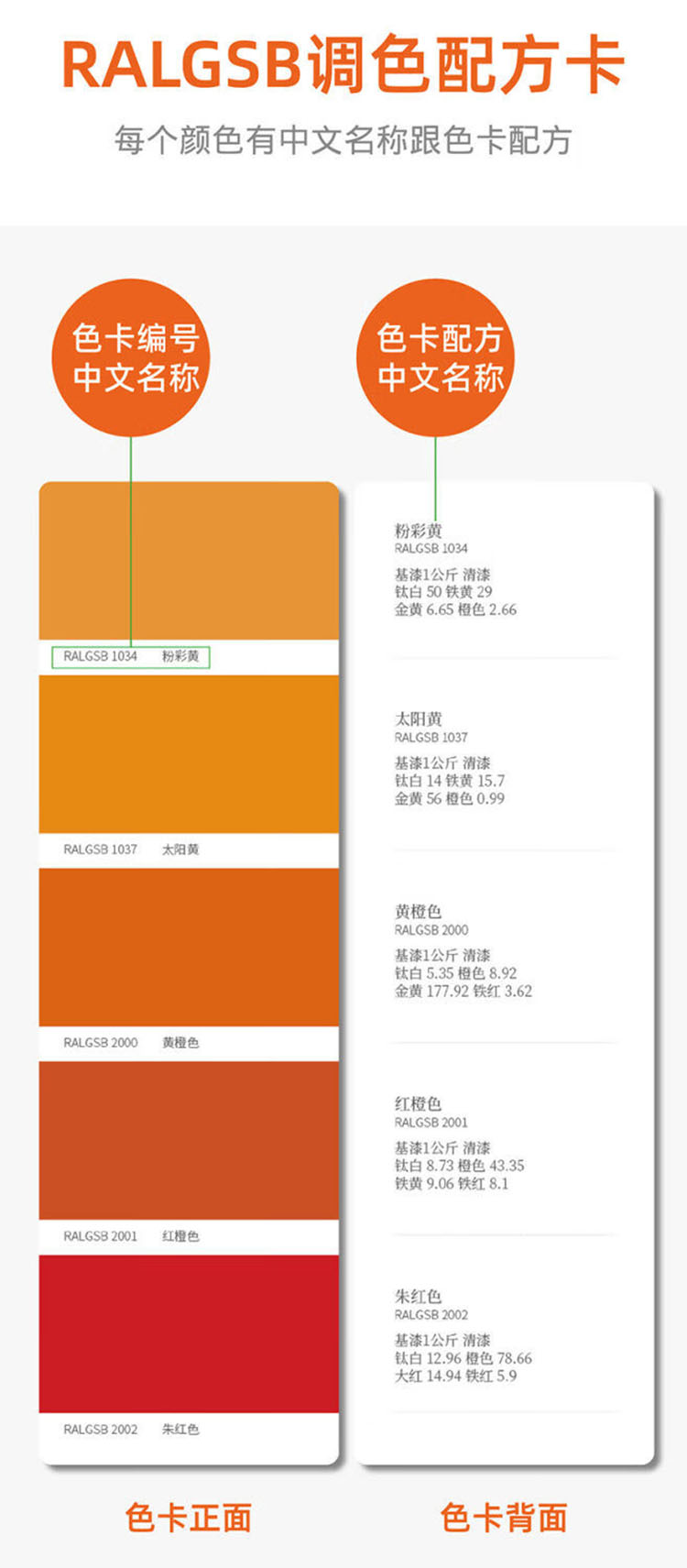Click recipe line 钛白 12.96 橙色 78.66

(x=463, y=1358)
